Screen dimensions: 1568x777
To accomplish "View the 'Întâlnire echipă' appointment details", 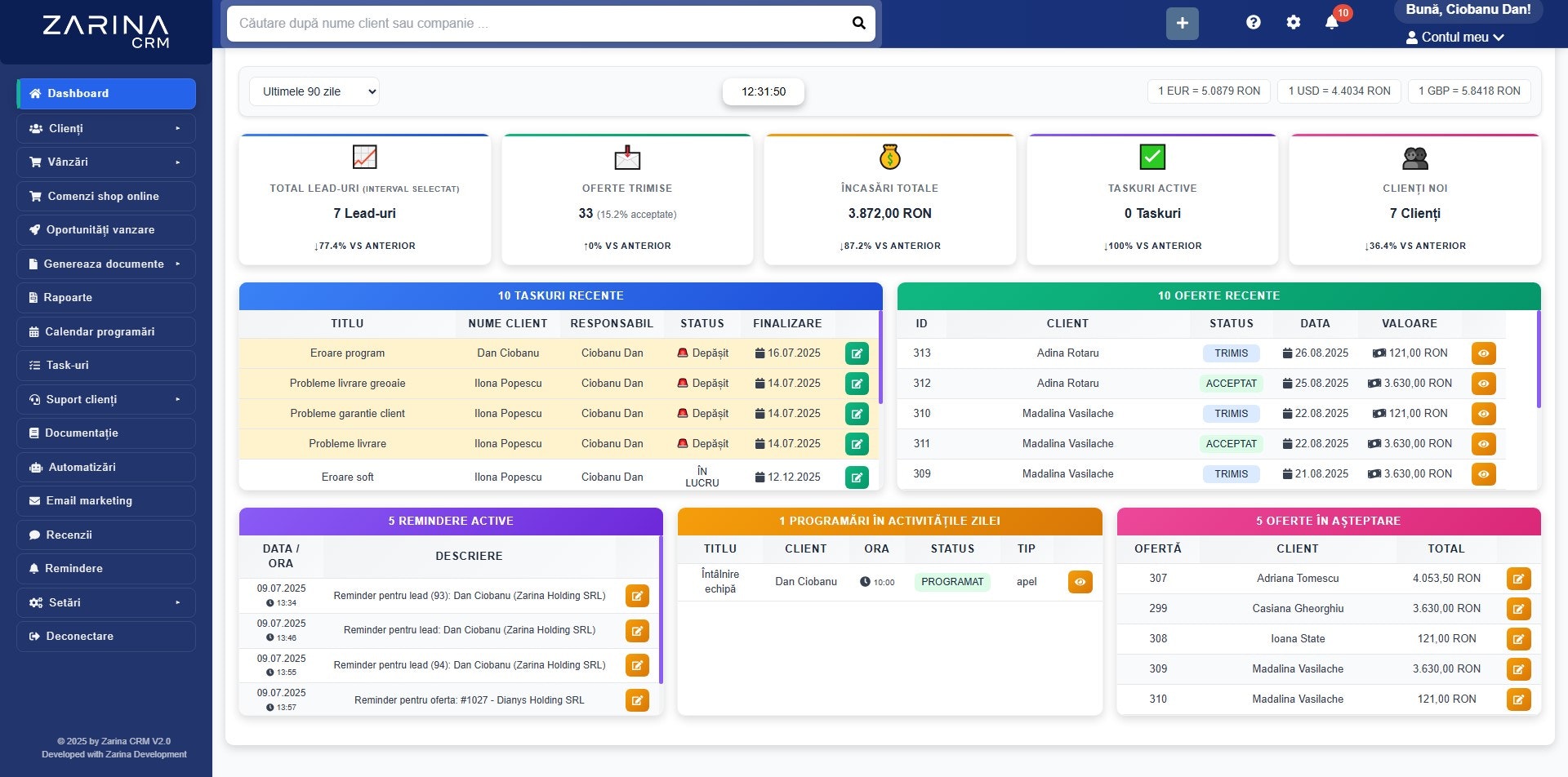I will point(1080,582).
